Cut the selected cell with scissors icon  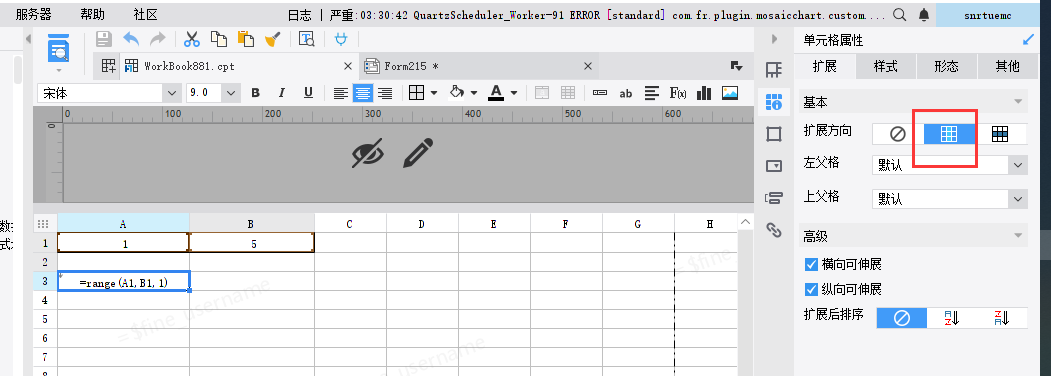192,39
